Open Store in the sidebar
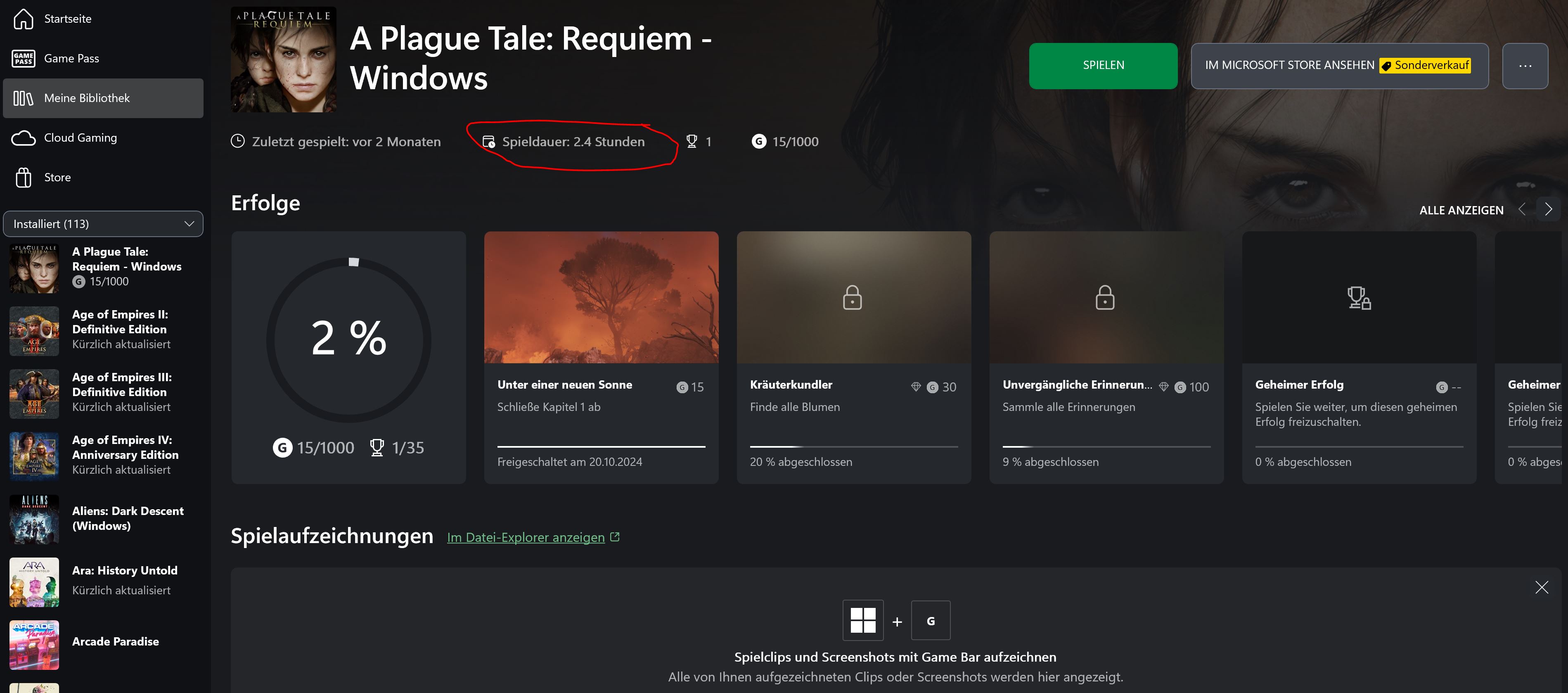This screenshot has height=693, width=1568. point(103,177)
